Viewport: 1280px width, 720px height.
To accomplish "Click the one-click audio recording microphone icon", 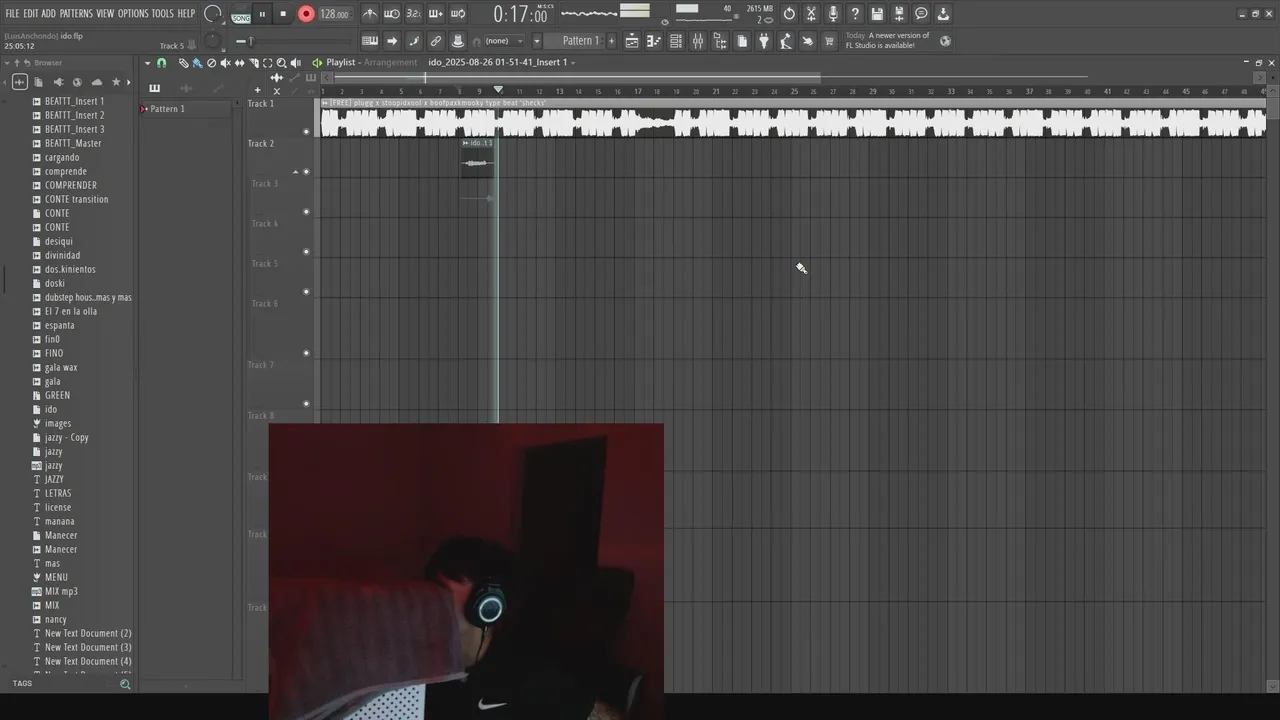I will coord(833,14).
